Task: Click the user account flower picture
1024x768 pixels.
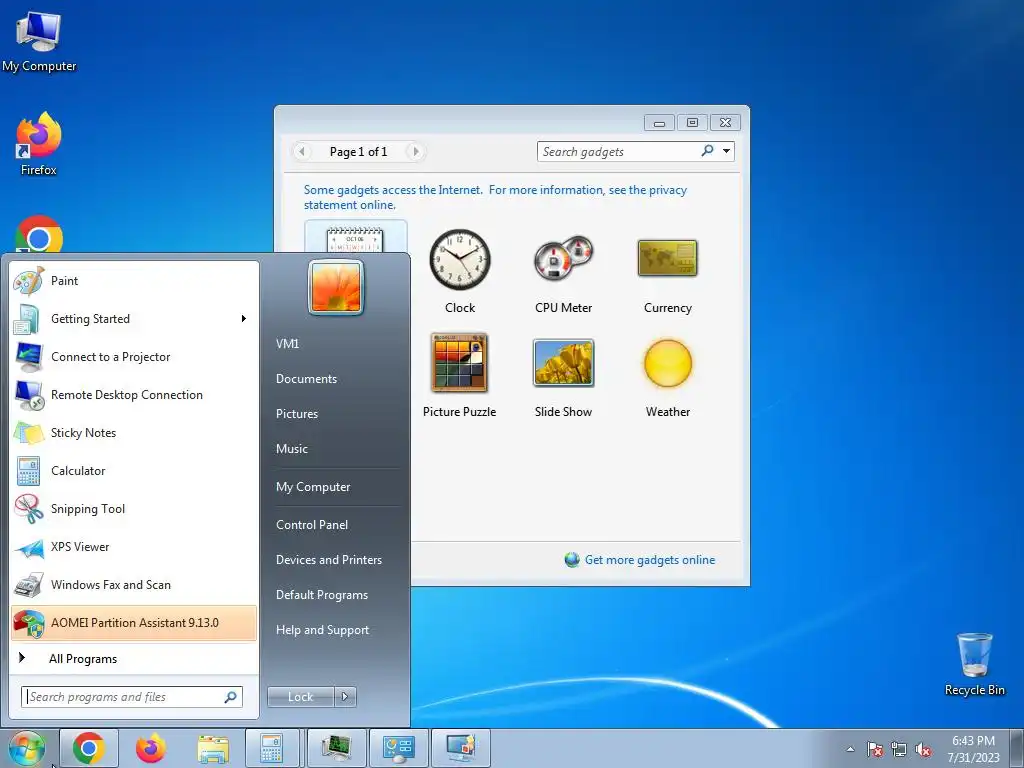Action: 336,287
